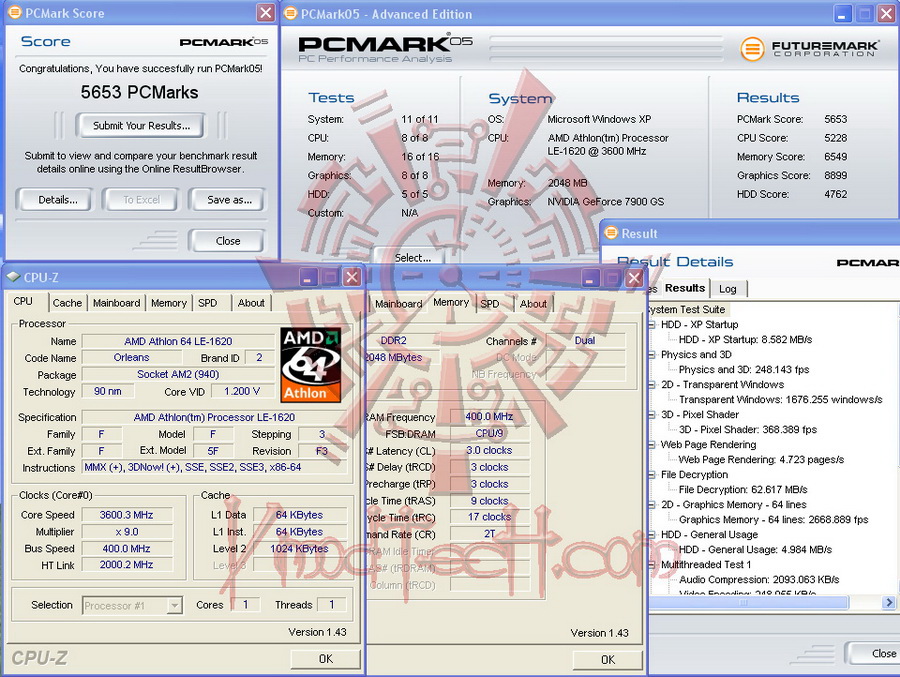This screenshot has height=677, width=900.
Task: Select Physics and 3D: 248.143 fps result
Action: point(744,369)
